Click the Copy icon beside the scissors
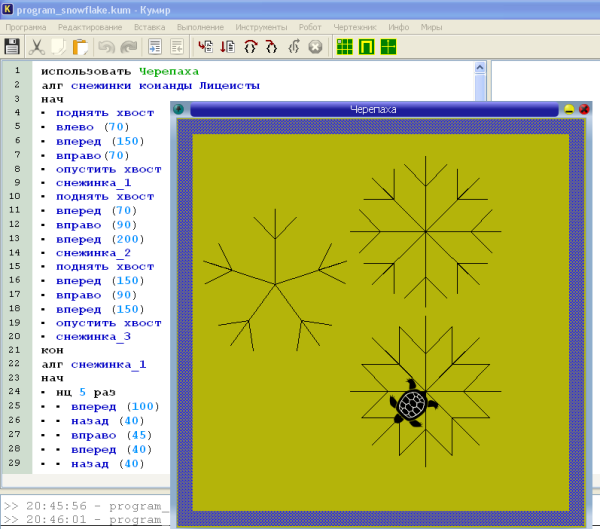The width and height of the screenshot is (600, 529). pos(59,46)
